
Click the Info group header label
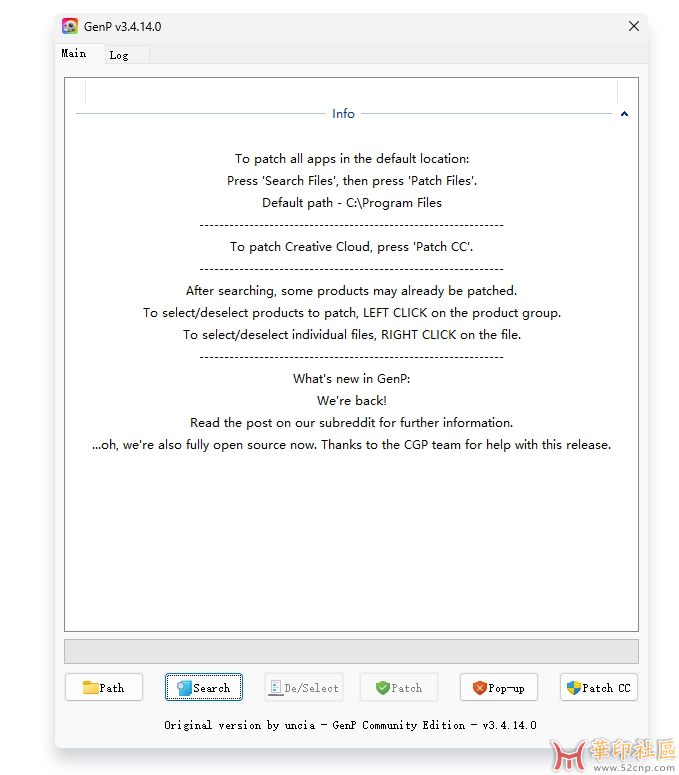[x=343, y=114]
